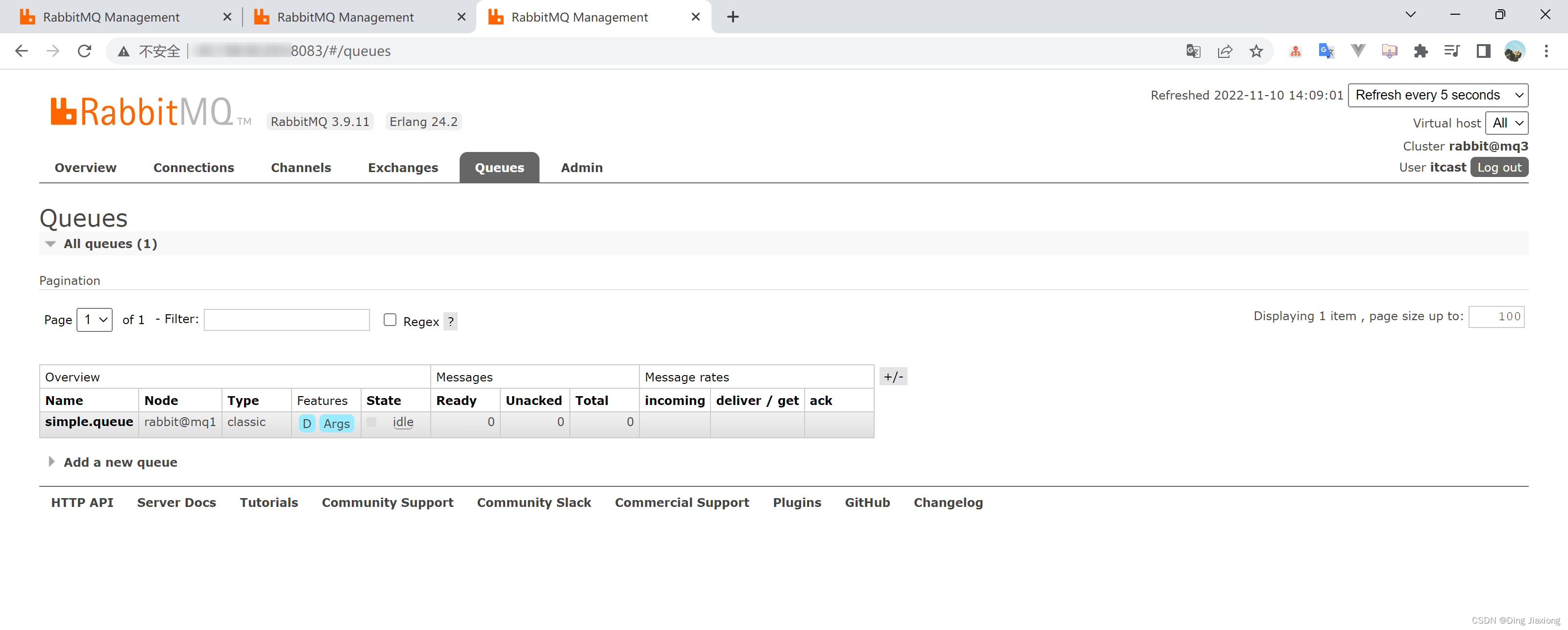Open the Changelog link
The image size is (1568, 630).
948,503
